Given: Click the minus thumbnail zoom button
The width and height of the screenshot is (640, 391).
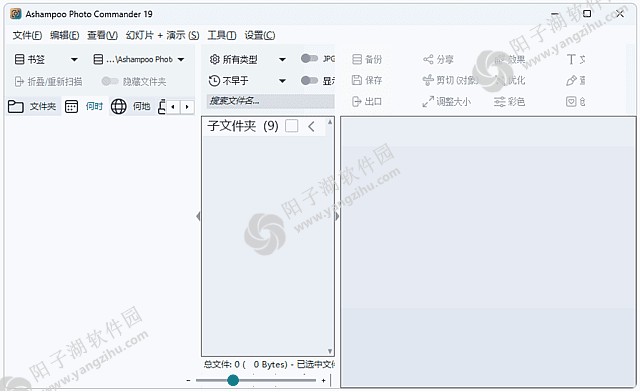Looking at the screenshot, I should 188,380.
